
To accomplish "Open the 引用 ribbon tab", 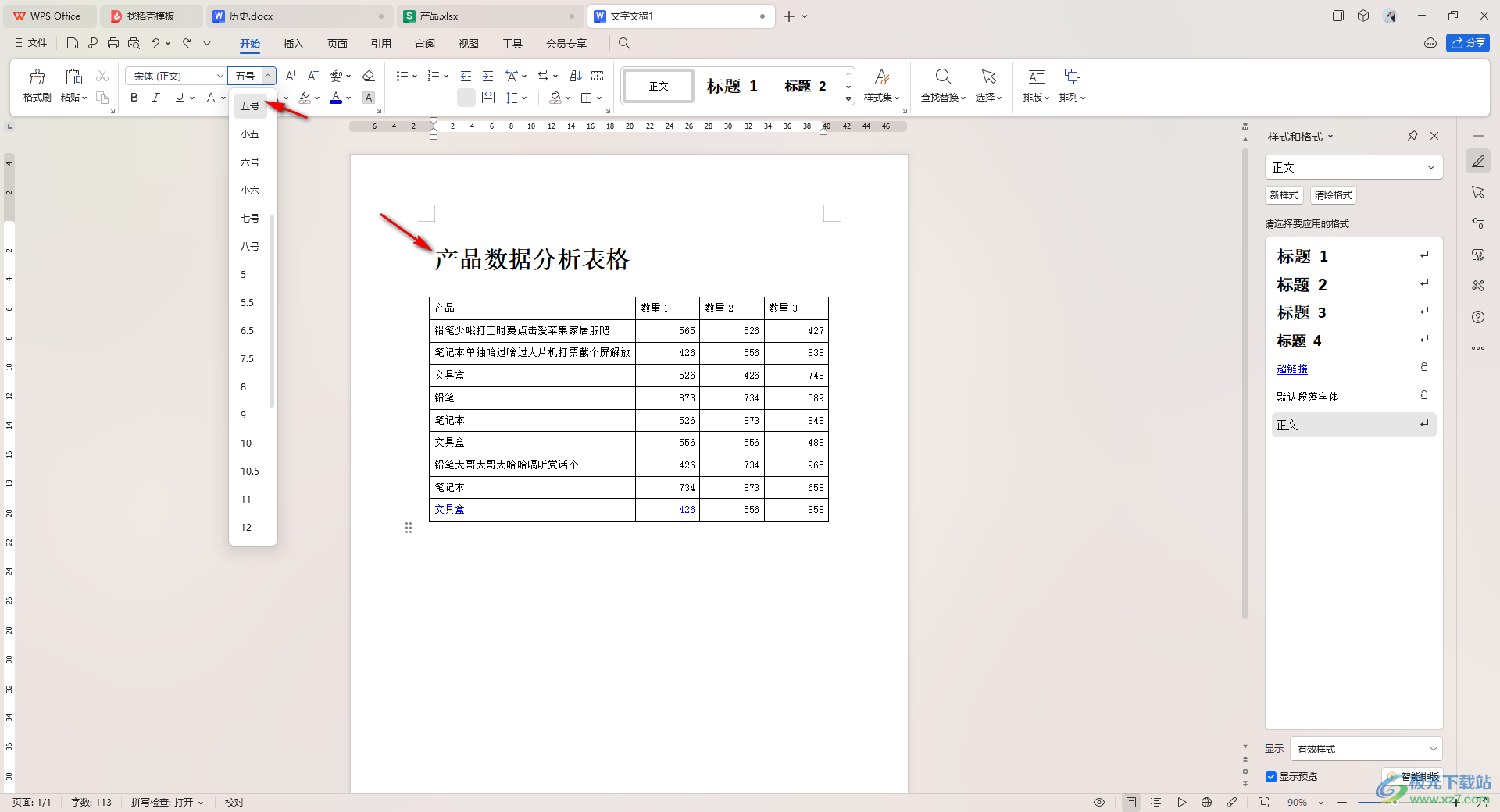I will [x=380, y=44].
